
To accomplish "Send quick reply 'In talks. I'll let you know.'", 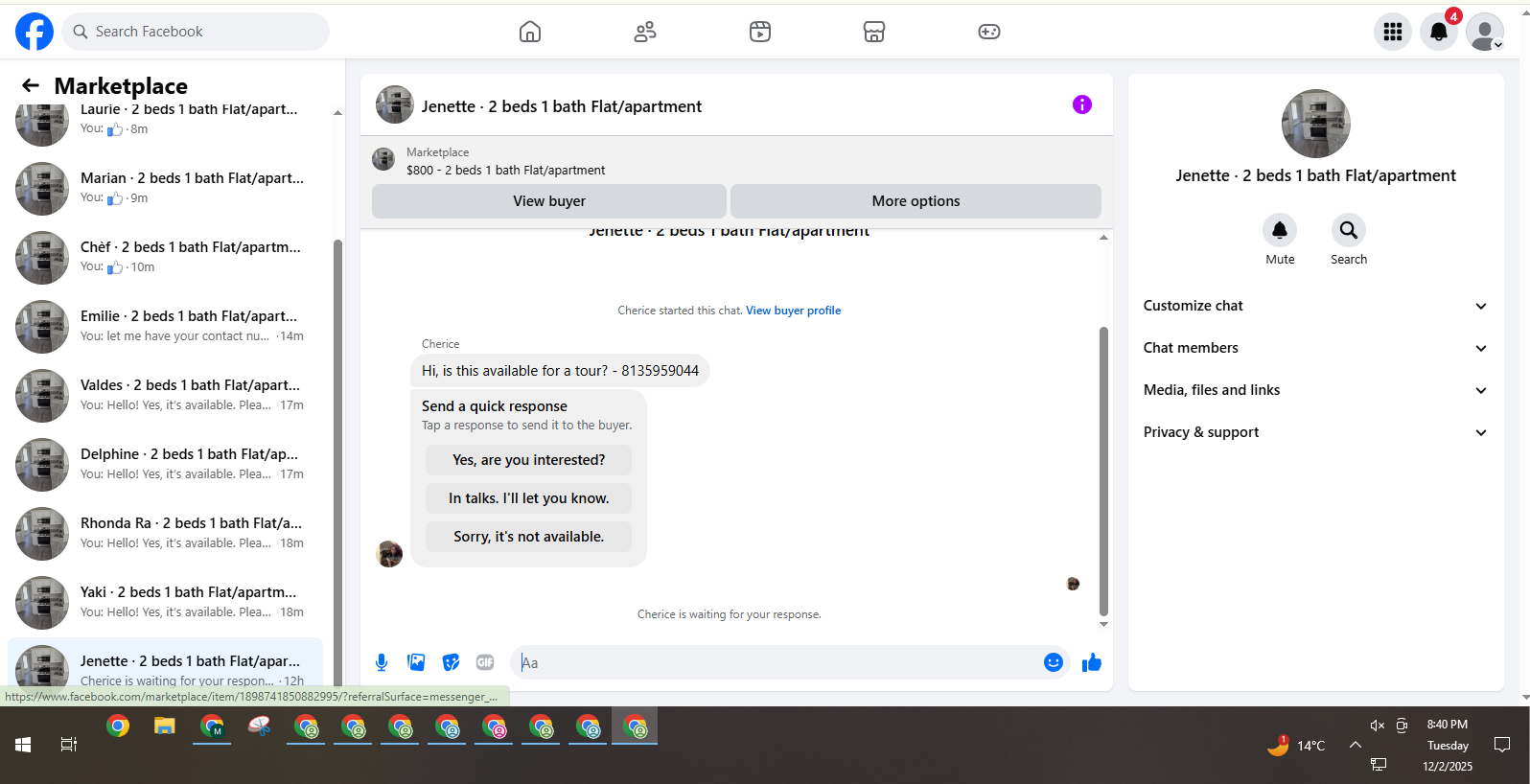I will tap(529, 498).
